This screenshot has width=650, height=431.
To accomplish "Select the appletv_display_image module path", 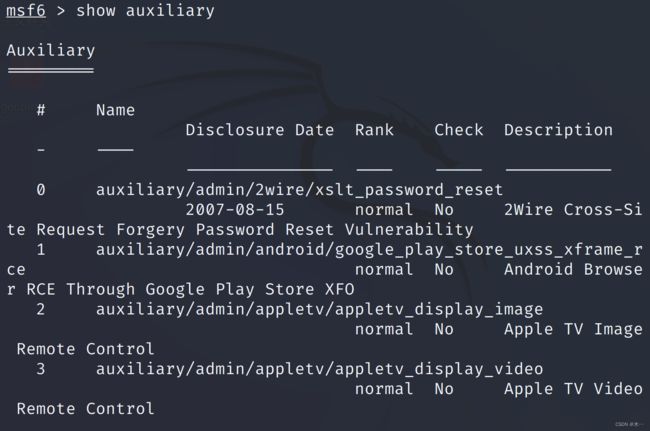I will pyautogui.click(x=319, y=310).
